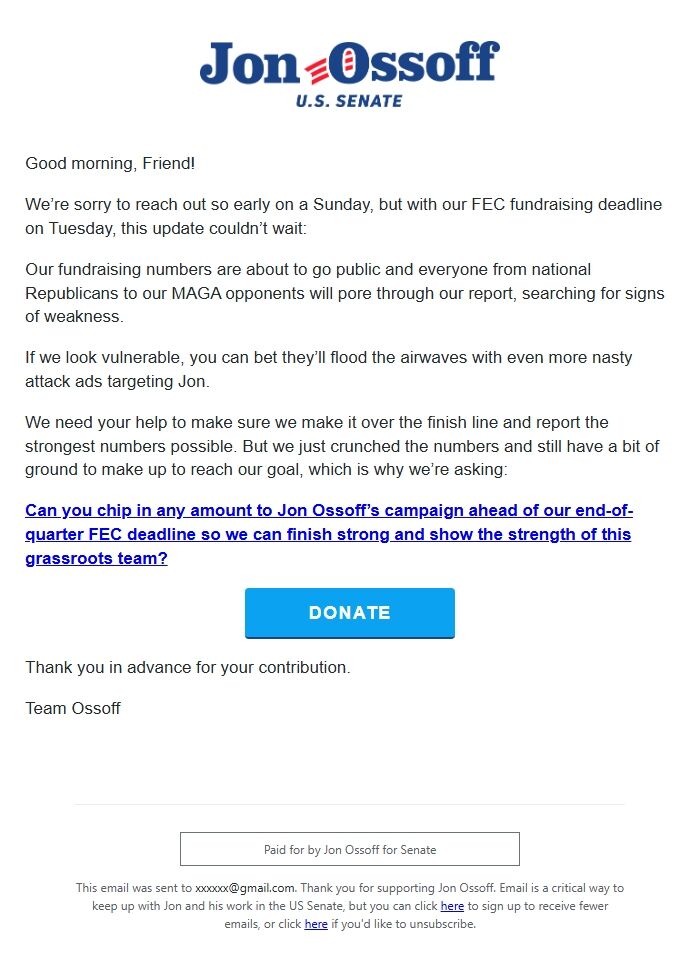This screenshot has width=700, height=953.
Task: Click the U.S. SENATE tagline under logo
Action: point(349,101)
